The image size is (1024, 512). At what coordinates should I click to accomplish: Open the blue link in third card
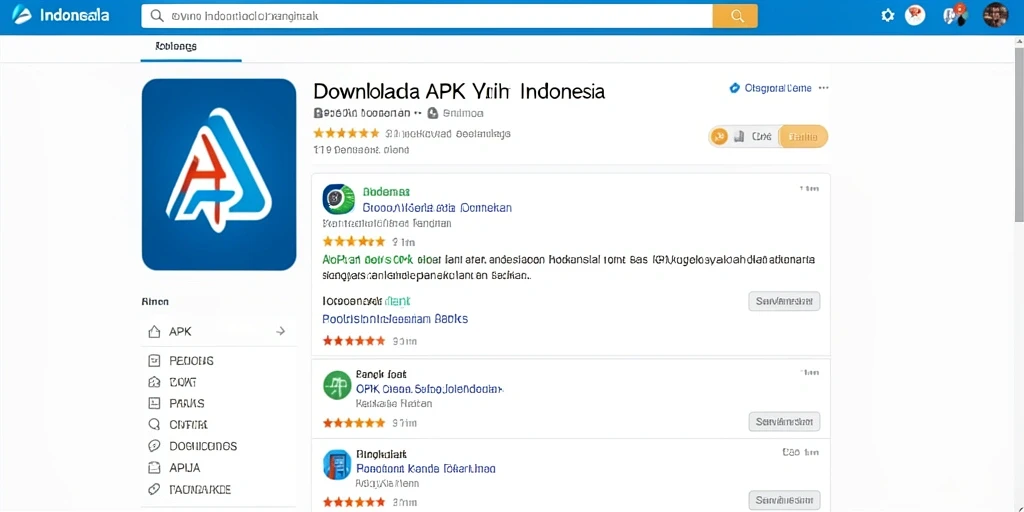[426, 469]
